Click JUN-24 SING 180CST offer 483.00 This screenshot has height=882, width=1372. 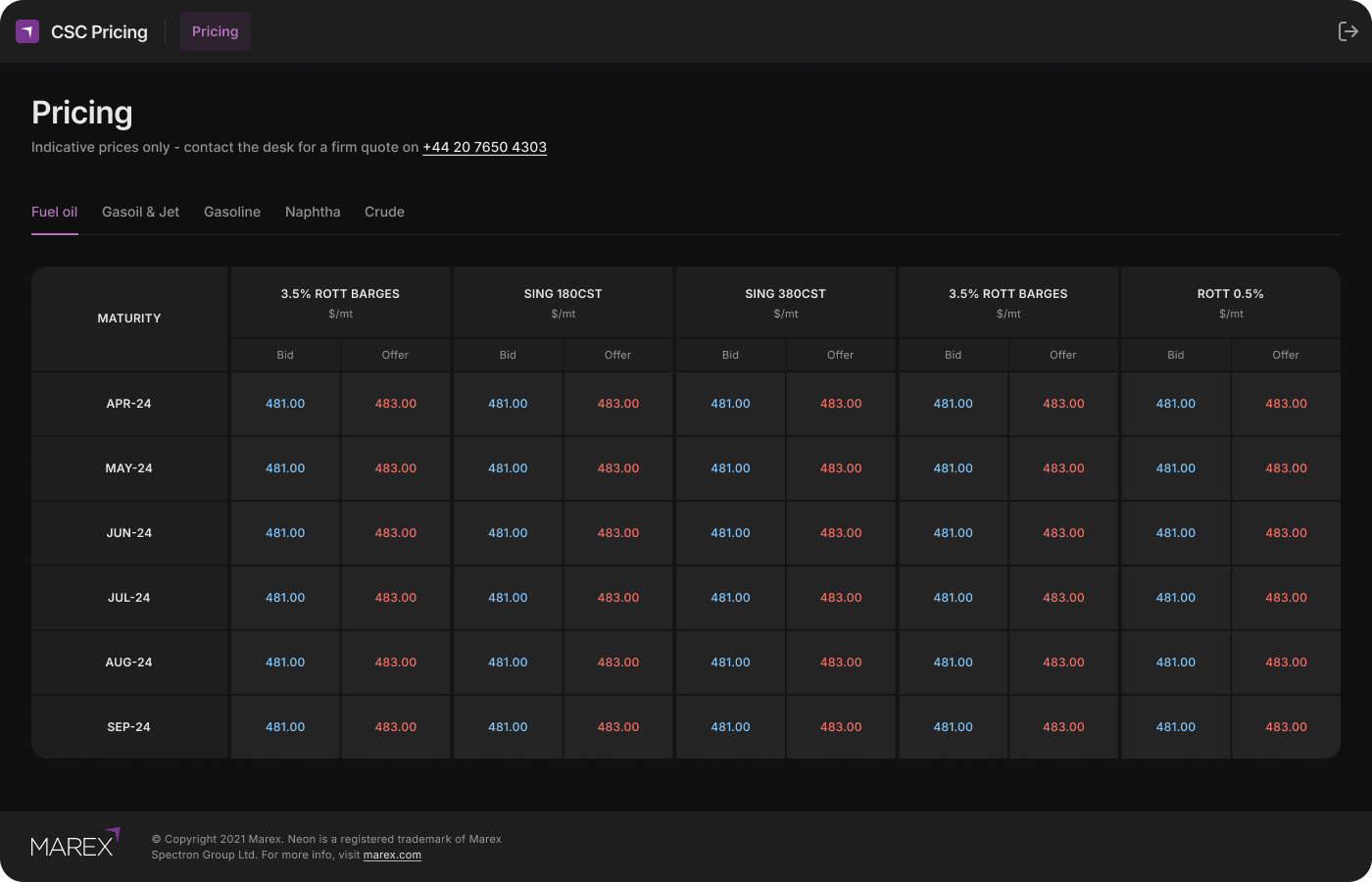[618, 533]
